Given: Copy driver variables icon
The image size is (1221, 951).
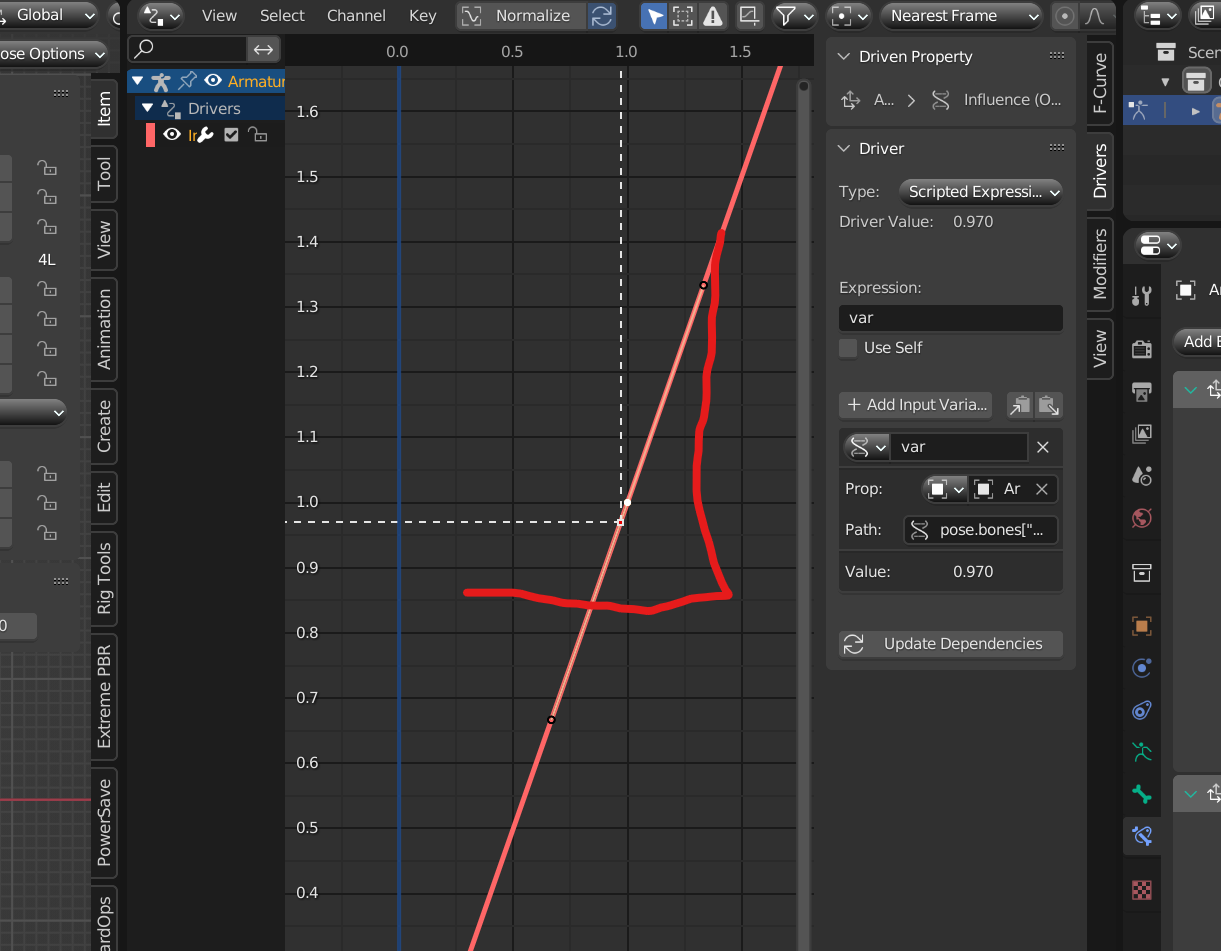Looking at the screenshot, I should click(x=1019, y=405).
